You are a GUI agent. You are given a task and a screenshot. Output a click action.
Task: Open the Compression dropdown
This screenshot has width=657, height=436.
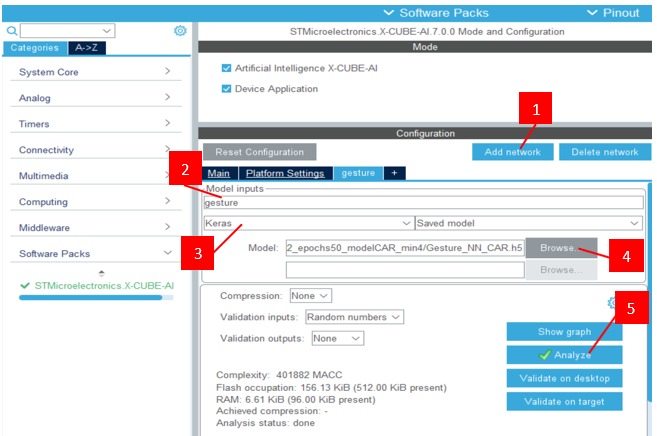pyautogui.click(x=310, y=296)
